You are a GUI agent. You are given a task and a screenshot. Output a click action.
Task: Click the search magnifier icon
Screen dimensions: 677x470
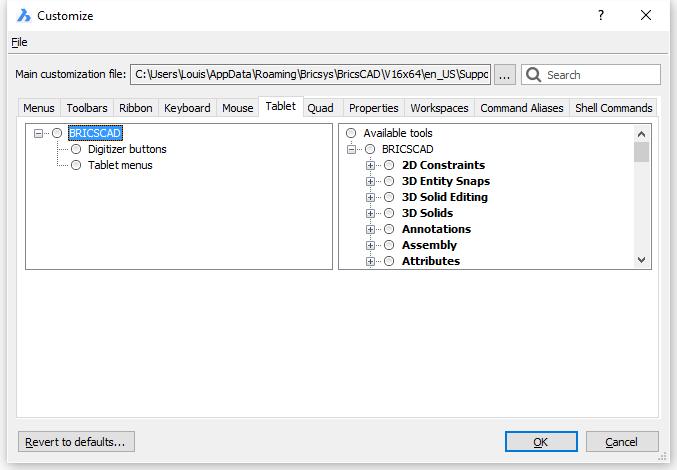coord(533,75)
